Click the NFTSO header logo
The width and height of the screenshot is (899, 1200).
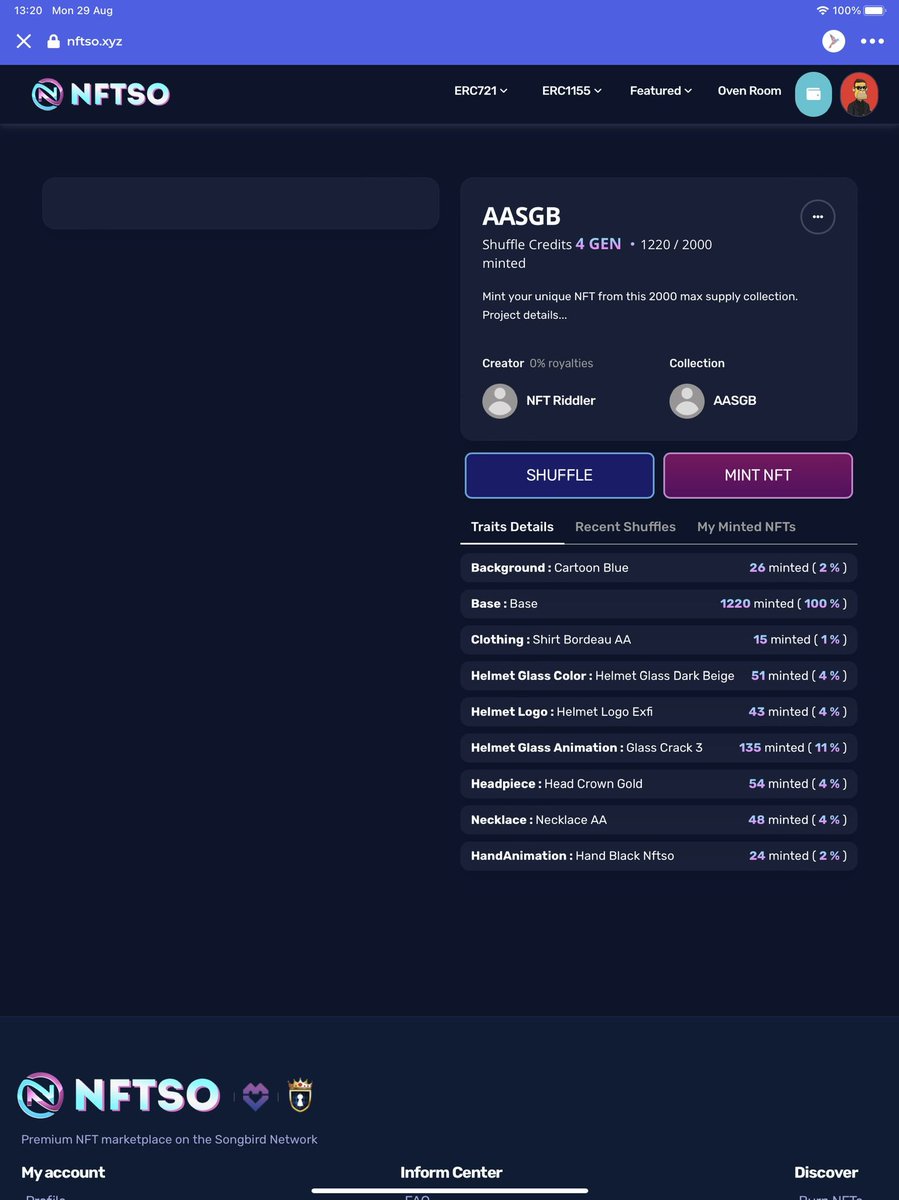(100, 94)
